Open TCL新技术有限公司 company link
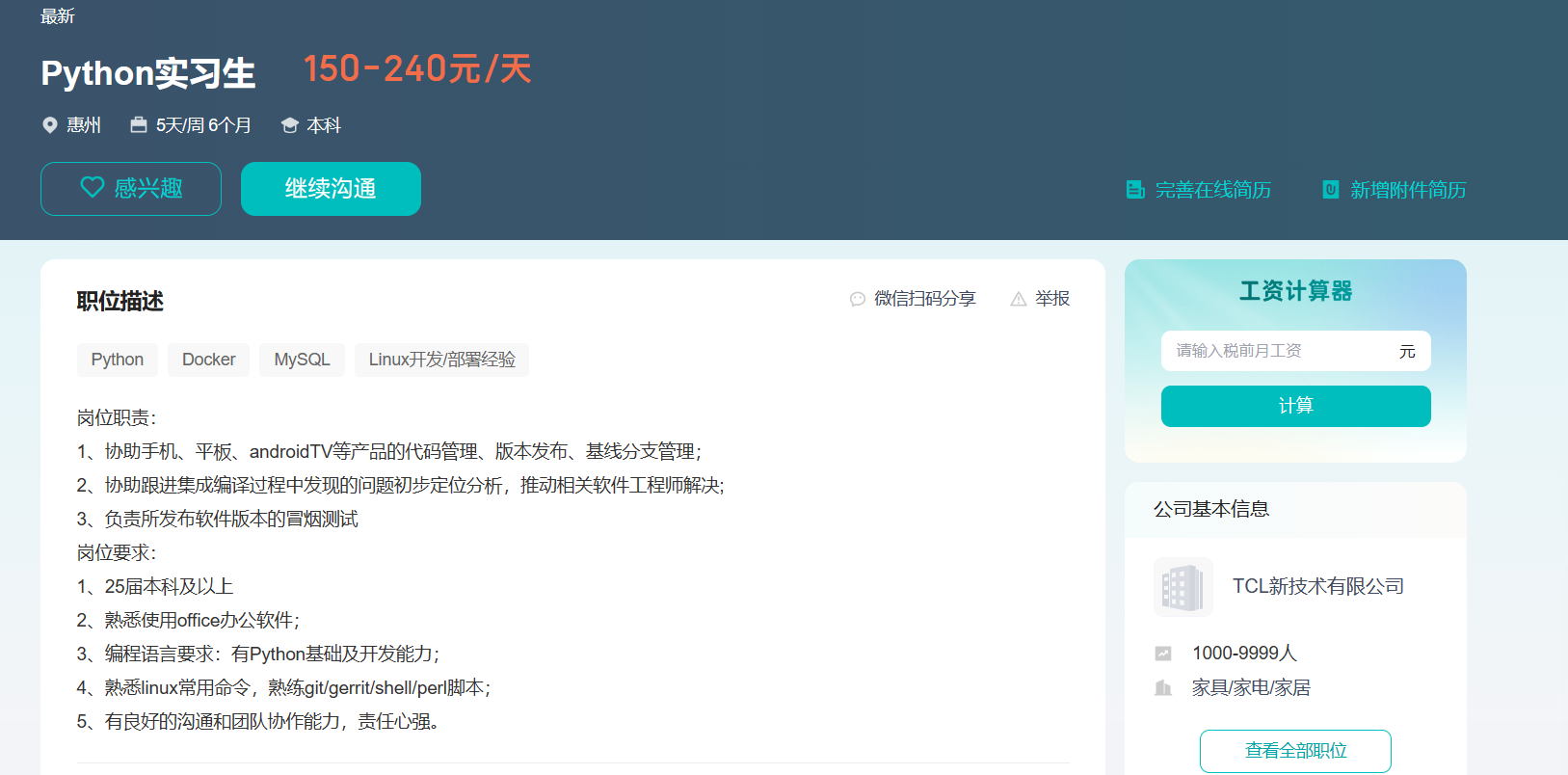Viewport: 1568px width, 775px height. (1318, 586)
